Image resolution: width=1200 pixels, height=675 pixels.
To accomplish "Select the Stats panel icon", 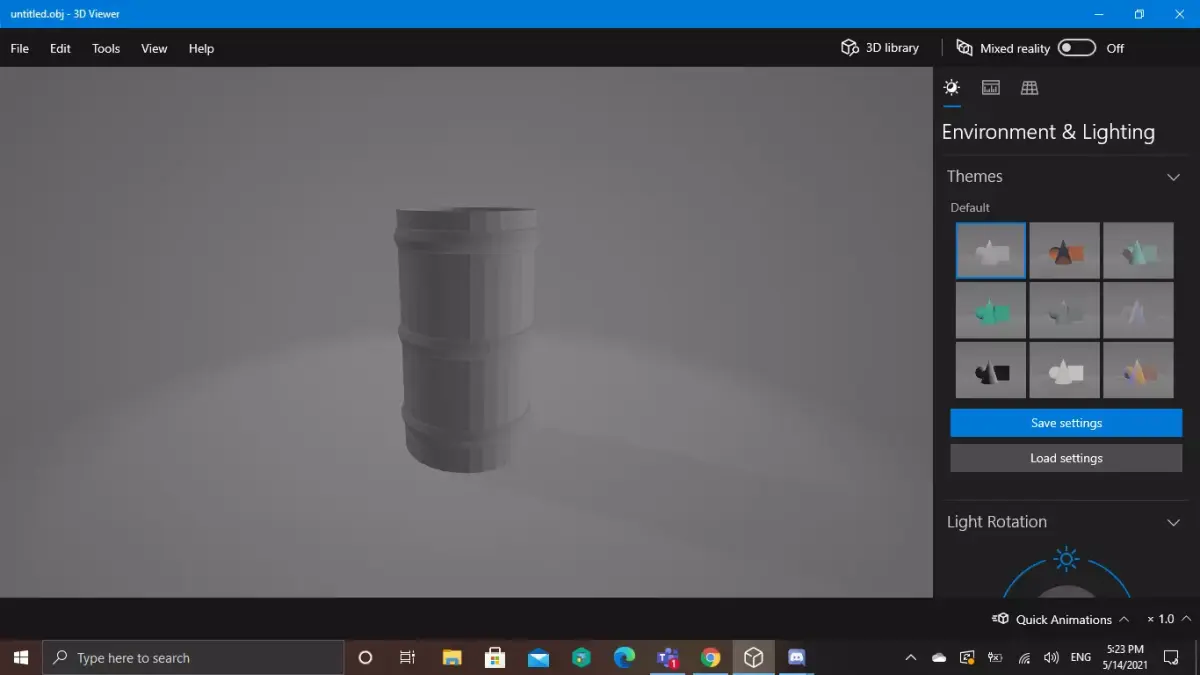I will tap(990, 87).
